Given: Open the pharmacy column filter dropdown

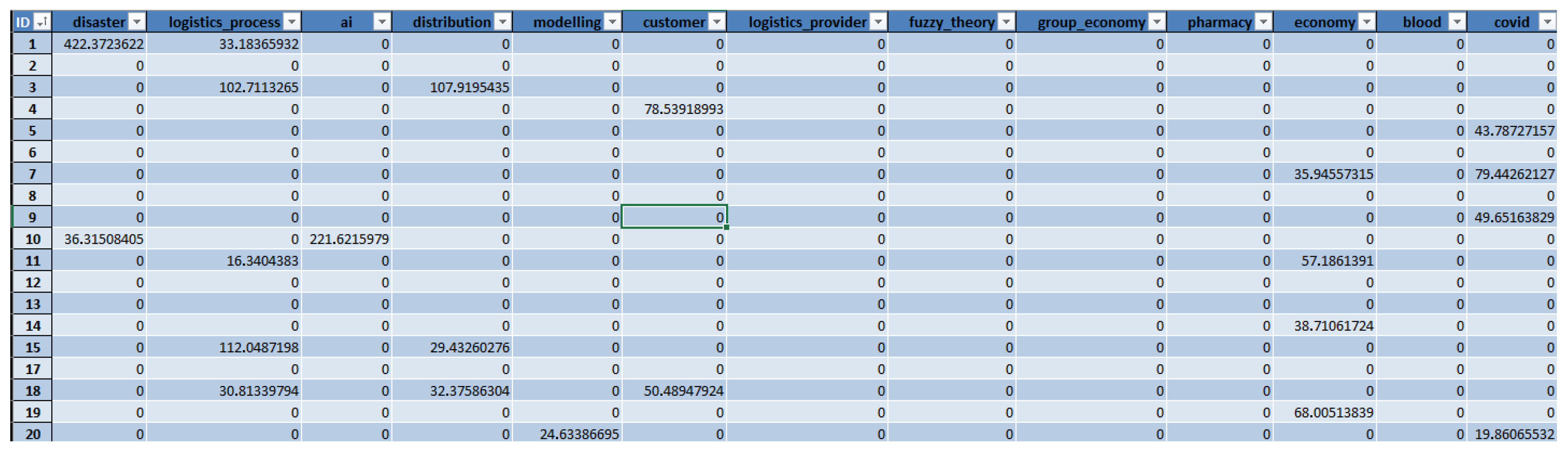Looking at the screenshot, I should pos(1264,23).
